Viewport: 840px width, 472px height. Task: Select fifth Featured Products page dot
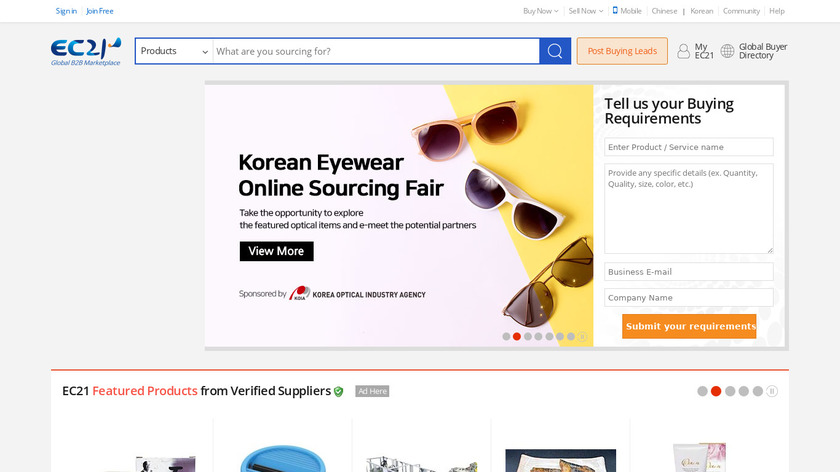pos(758,391)
